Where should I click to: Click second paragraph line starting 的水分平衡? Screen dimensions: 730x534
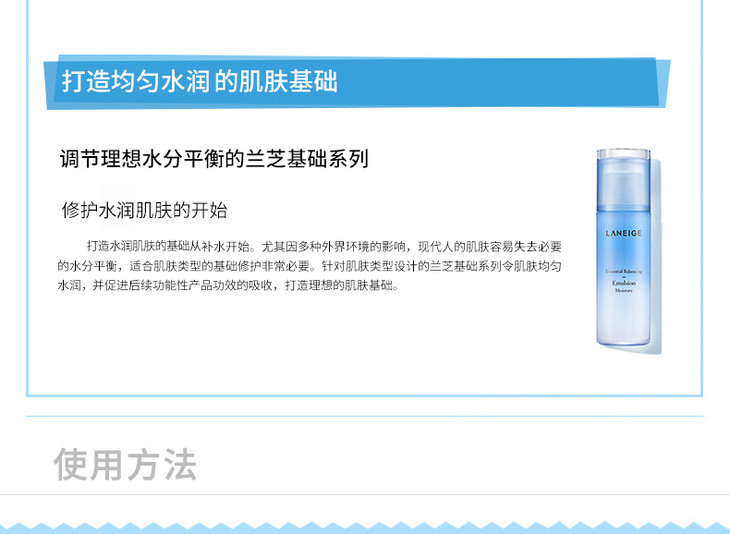coord(309,266)
